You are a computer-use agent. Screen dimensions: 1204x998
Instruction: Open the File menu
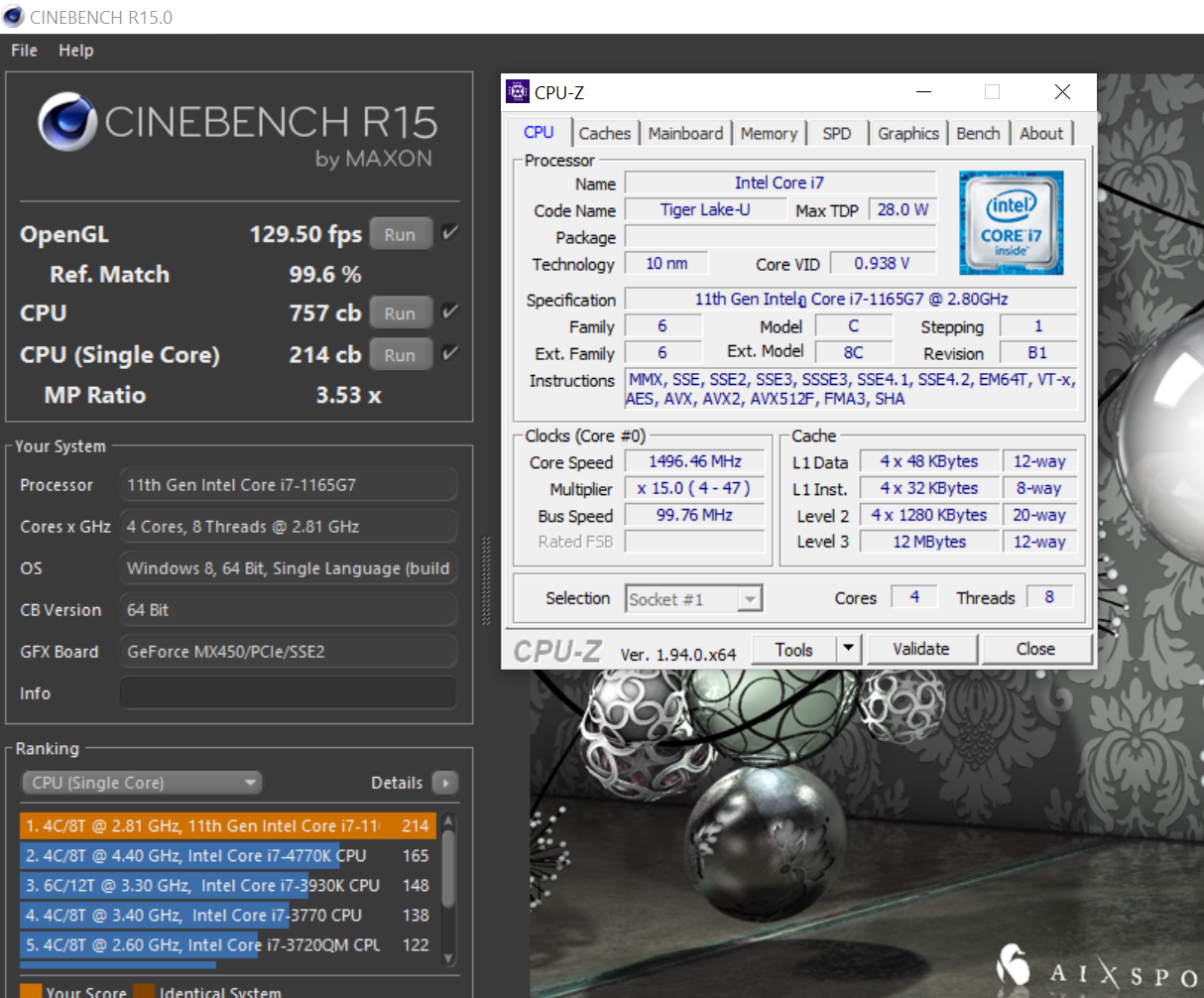tap(24, 51)
